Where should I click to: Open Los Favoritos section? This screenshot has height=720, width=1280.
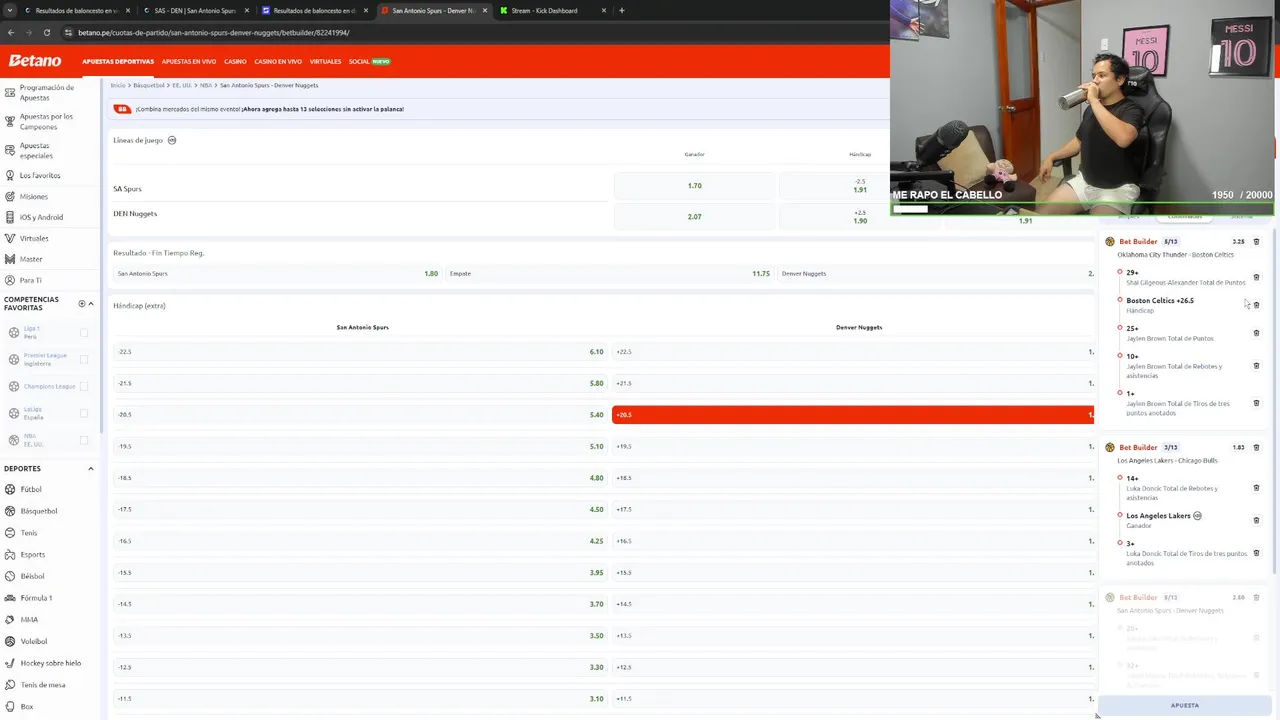(40, 175)
